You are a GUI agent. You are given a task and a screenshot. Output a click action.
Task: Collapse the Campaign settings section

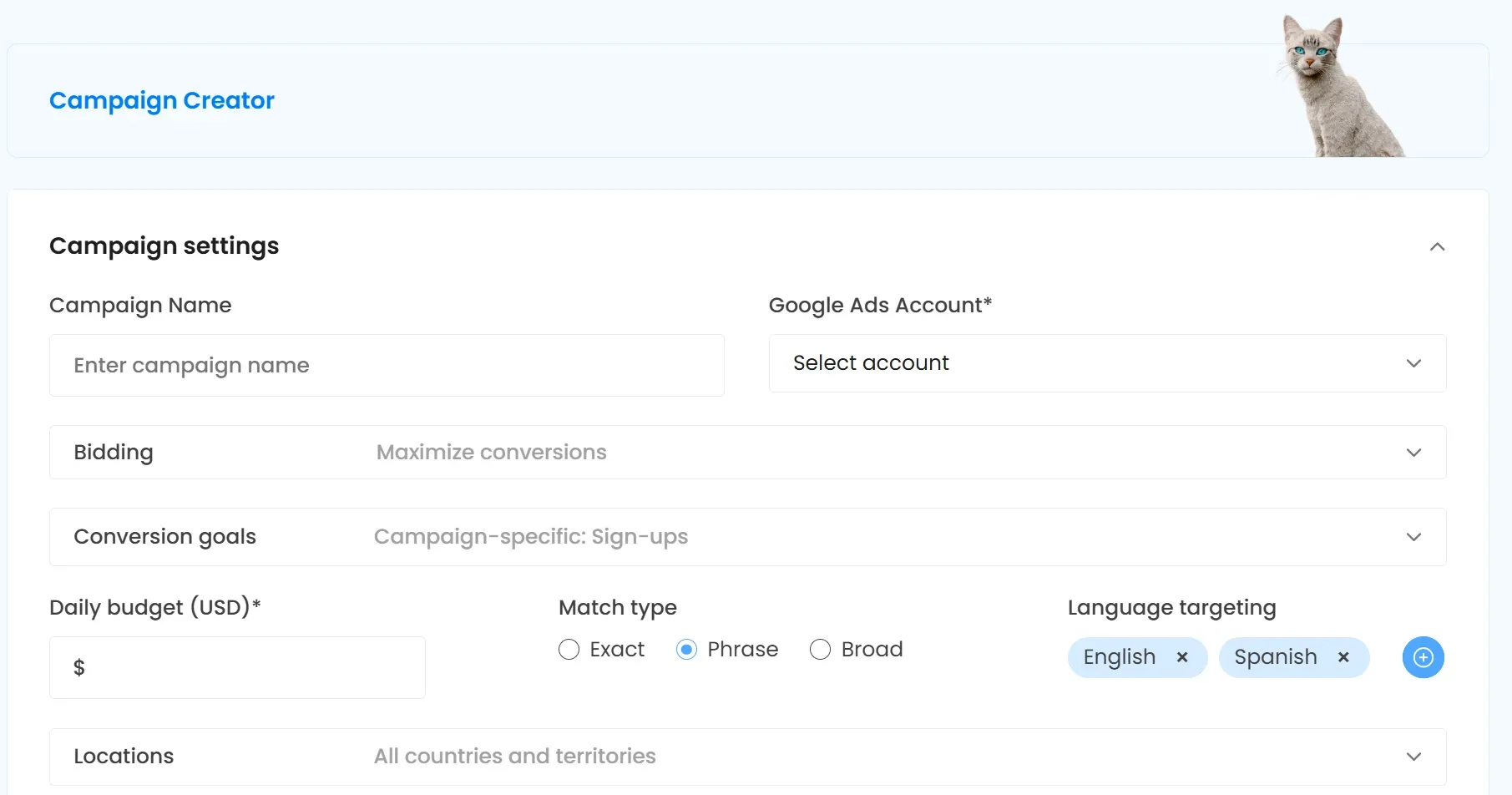click(x=1438, y=246)
